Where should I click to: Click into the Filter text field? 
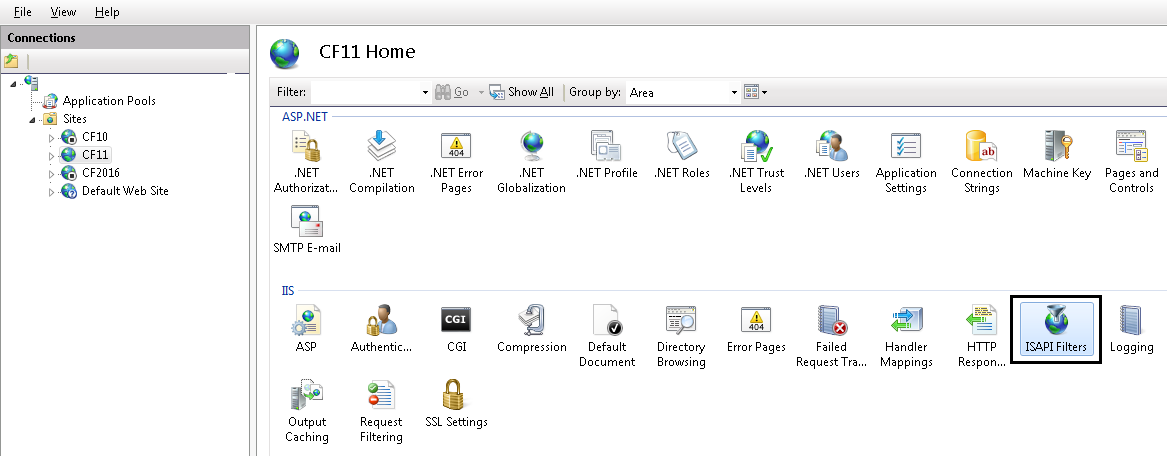pyautogui.click(x=365, y=92)
